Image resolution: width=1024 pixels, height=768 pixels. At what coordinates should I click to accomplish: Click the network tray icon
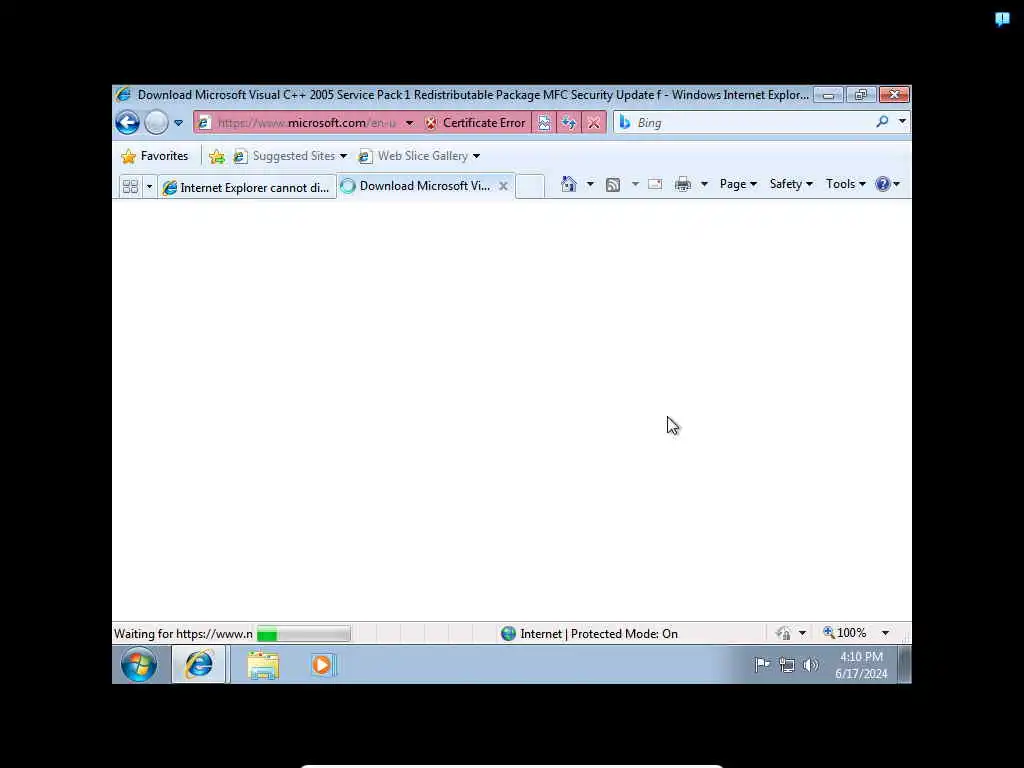[787, 665]
